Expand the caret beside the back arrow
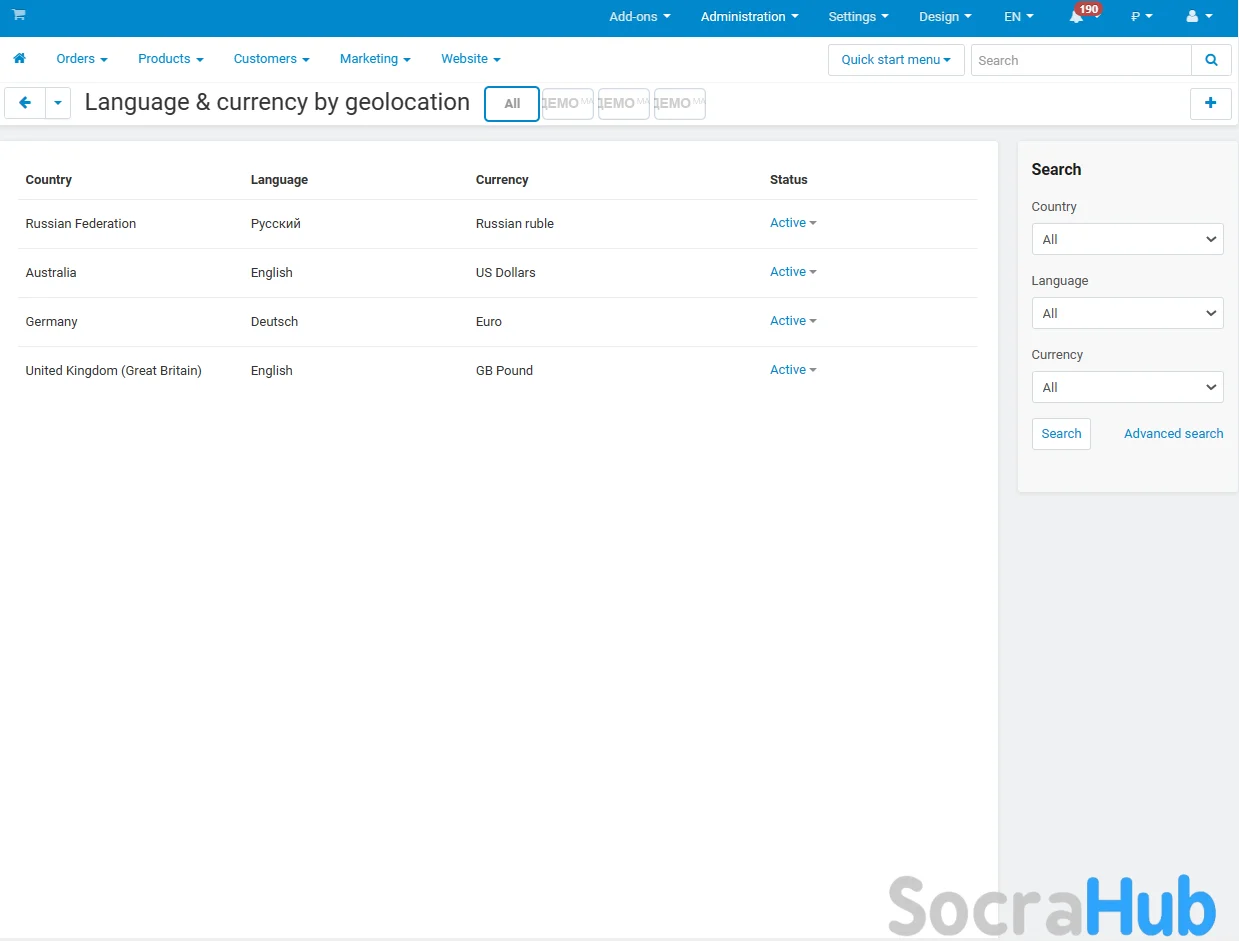This screenshot has width=1239, height=941. (x=58, y=103)
